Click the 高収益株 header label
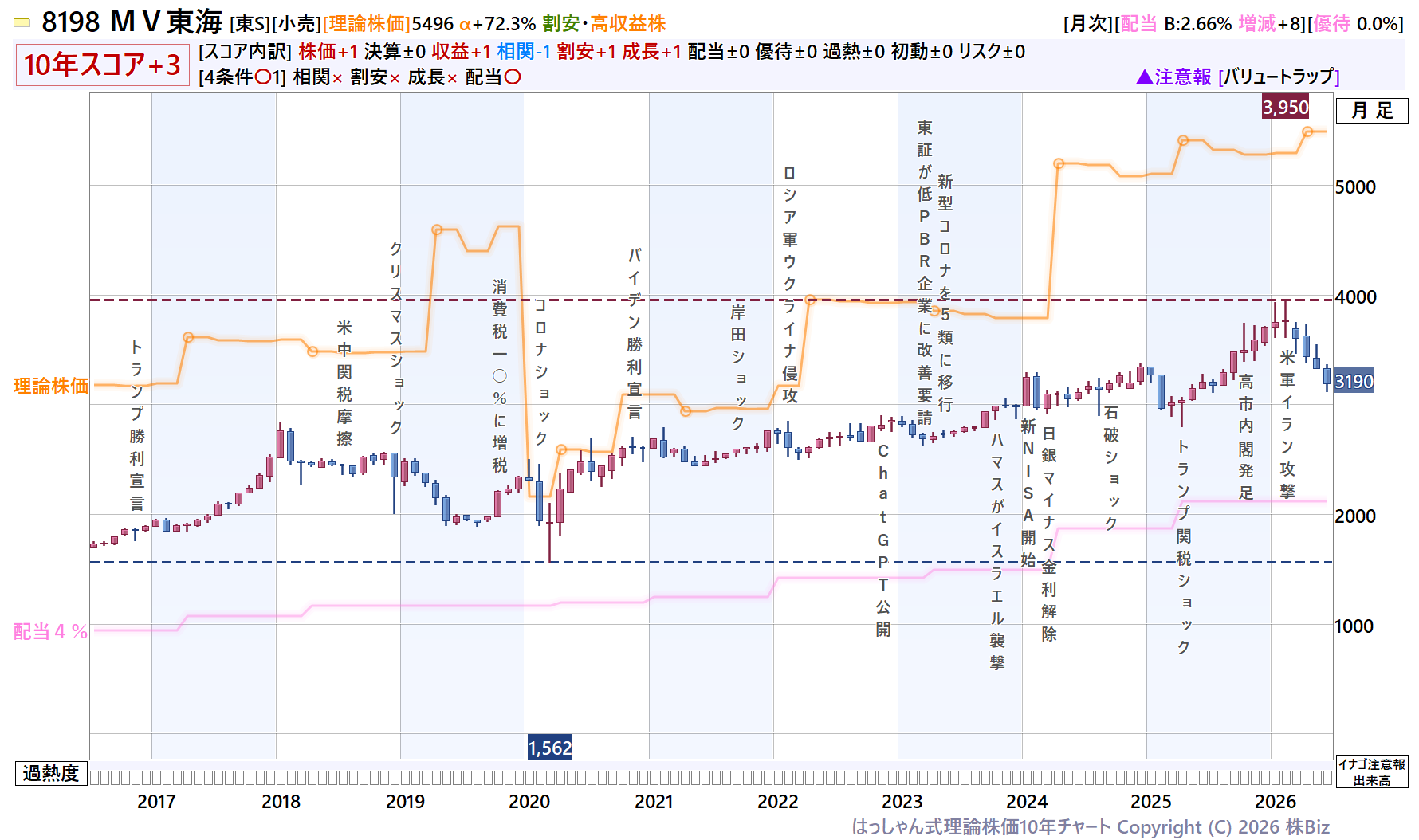 coord(628,24)
